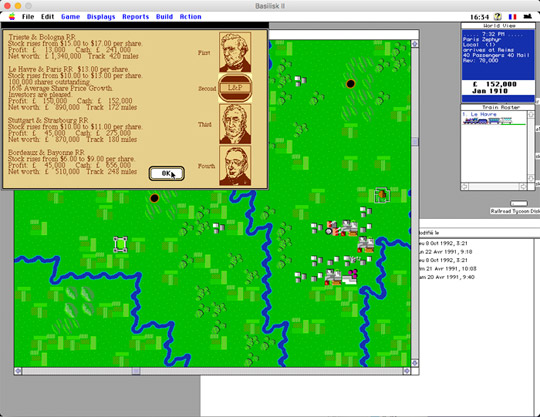Click the French flag keyboard icon
This screenshot has height=417, width=540.
(512, 17)
